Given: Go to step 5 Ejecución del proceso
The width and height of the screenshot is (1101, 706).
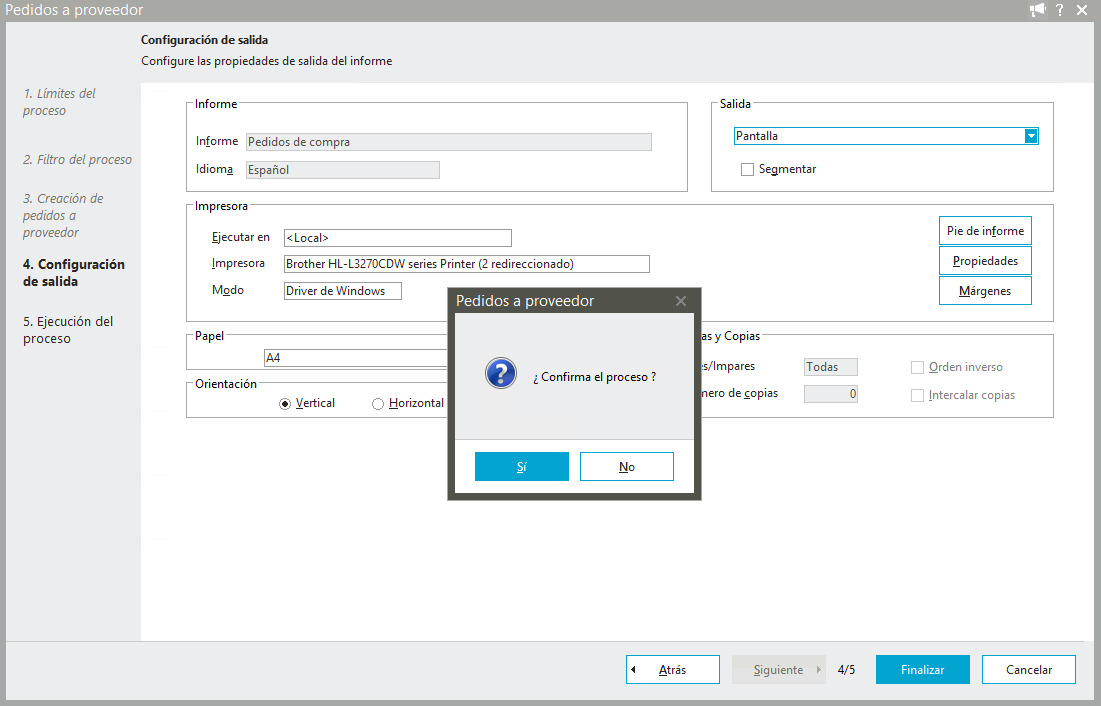Looking at the screenshot, I should 67,329.
